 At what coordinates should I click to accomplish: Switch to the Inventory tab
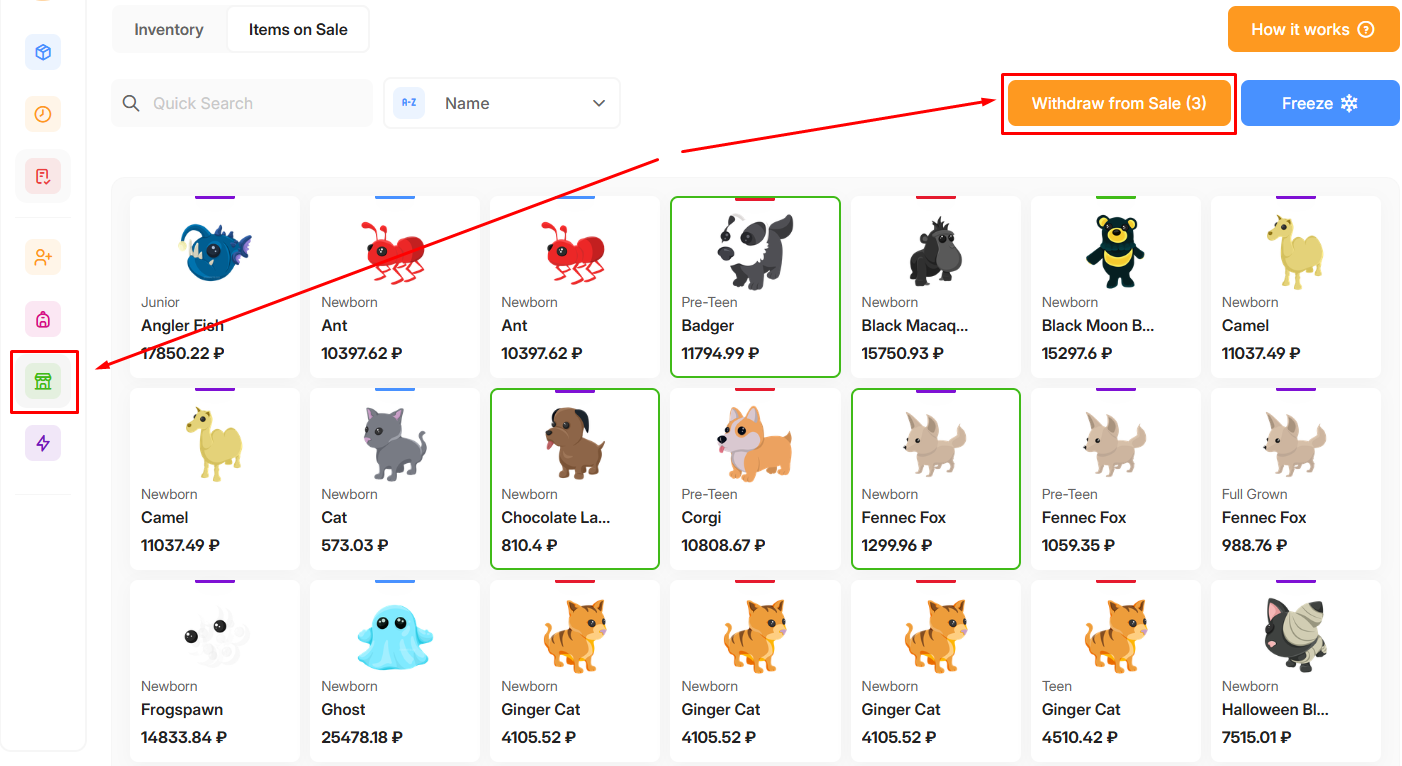[169, 29]
